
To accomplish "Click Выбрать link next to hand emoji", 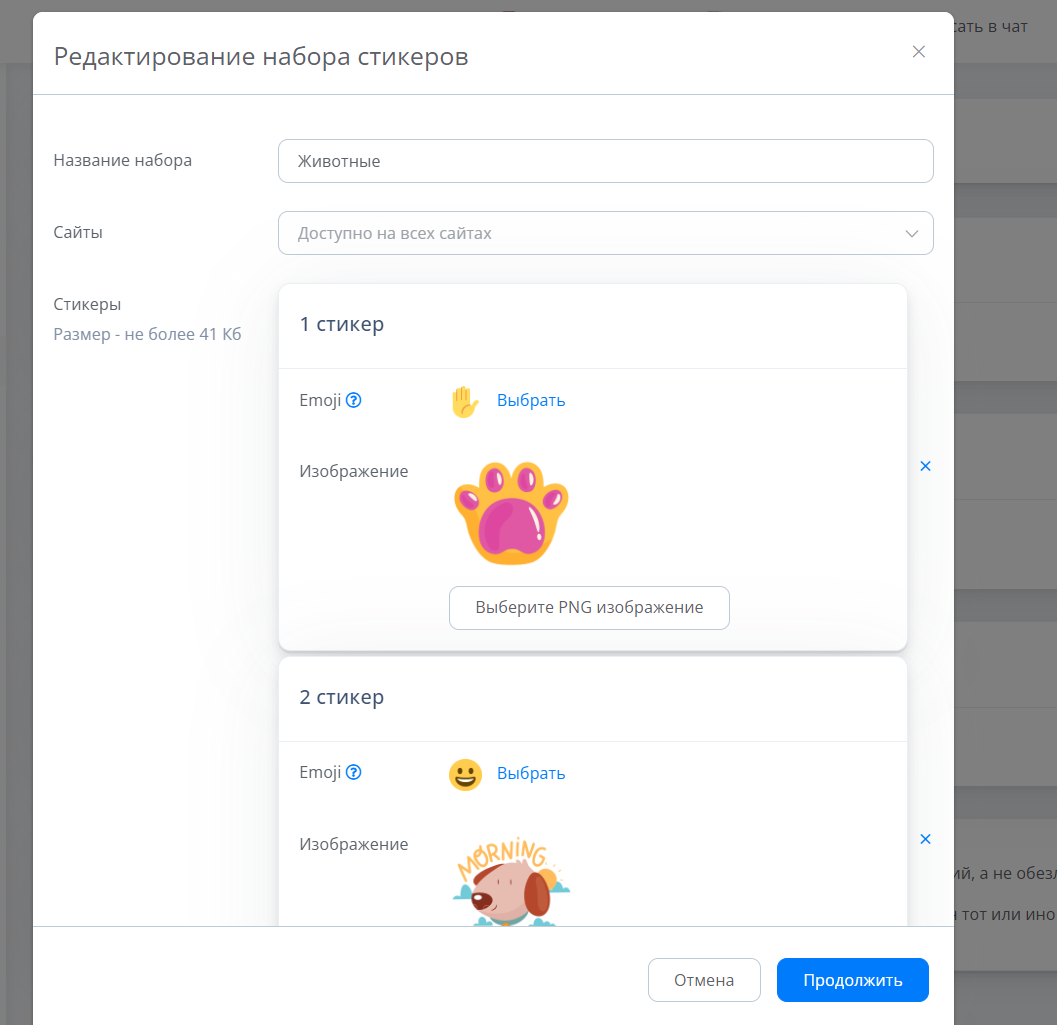I will pos(531,401).
